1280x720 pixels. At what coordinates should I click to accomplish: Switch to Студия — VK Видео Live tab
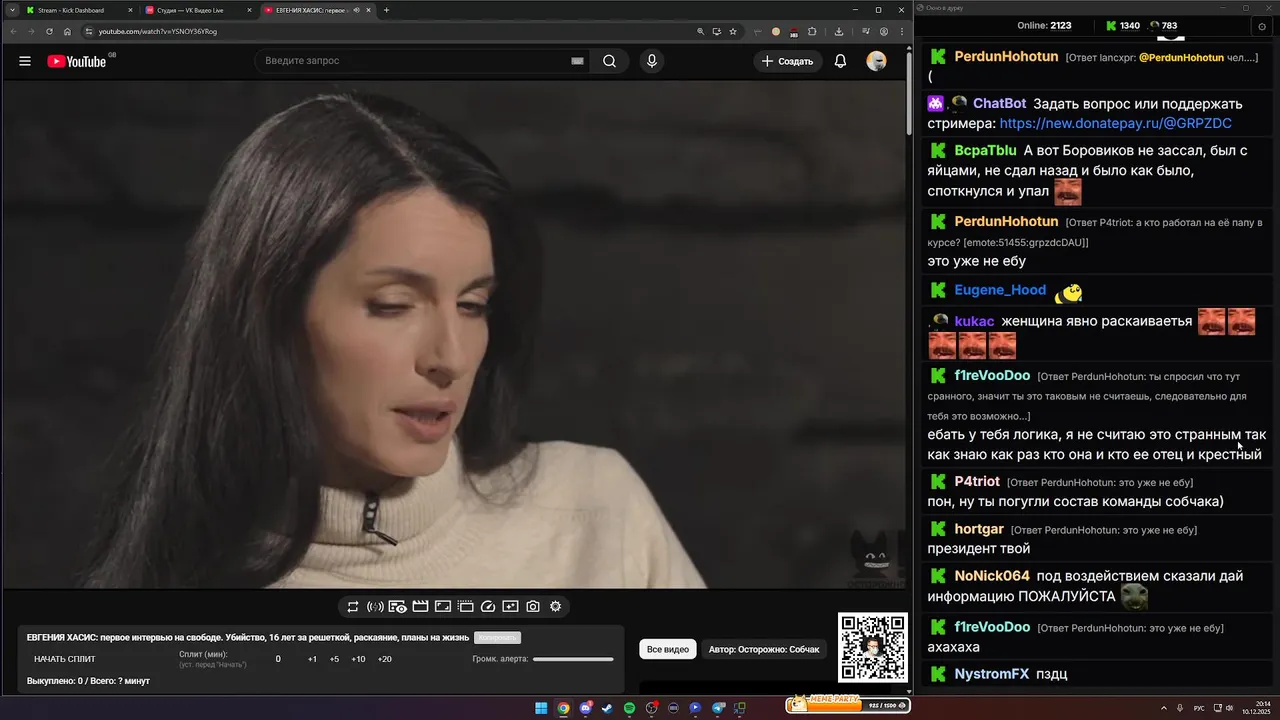point(197,10)
